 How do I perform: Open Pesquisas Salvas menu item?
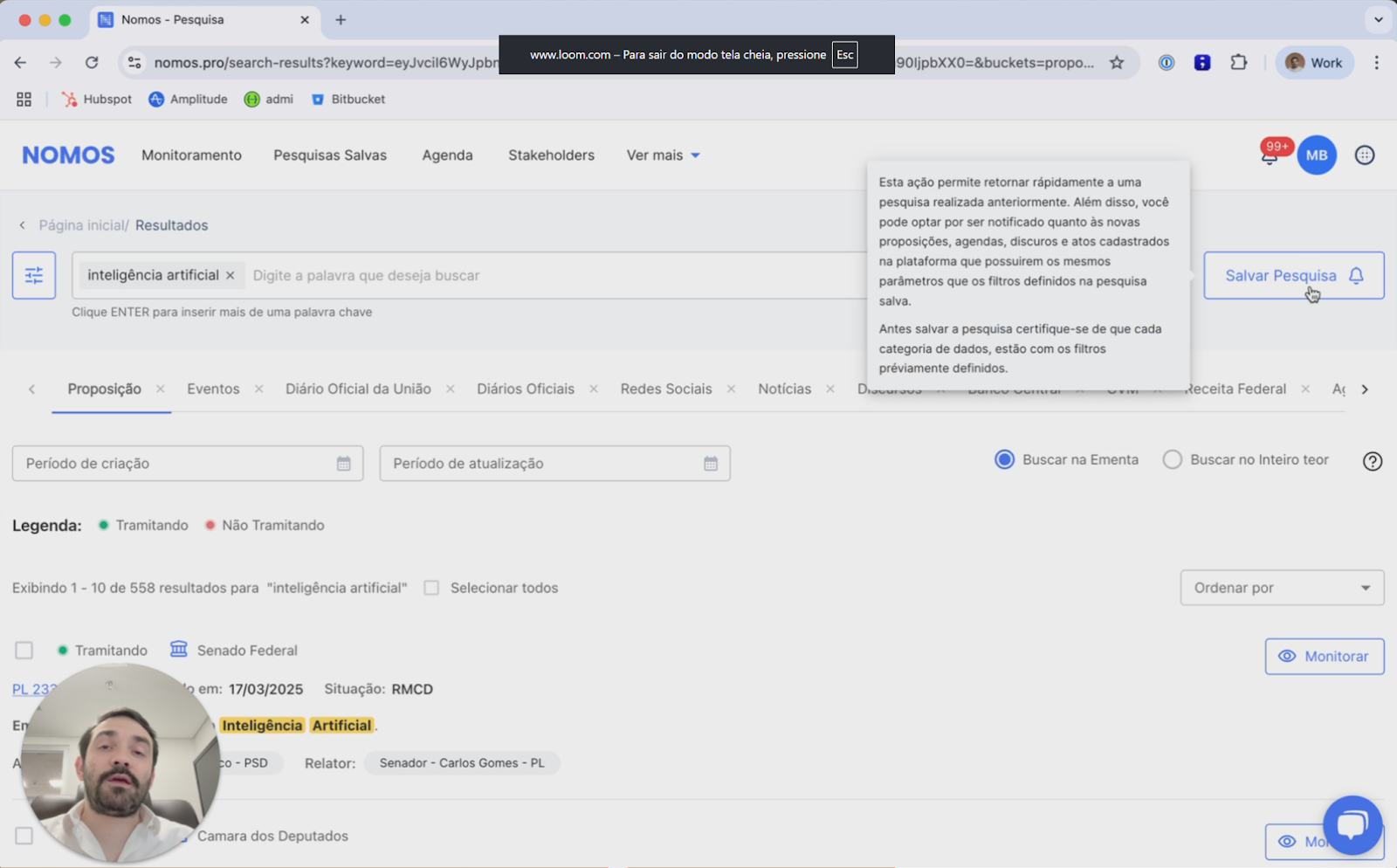[x=330, y=155]
